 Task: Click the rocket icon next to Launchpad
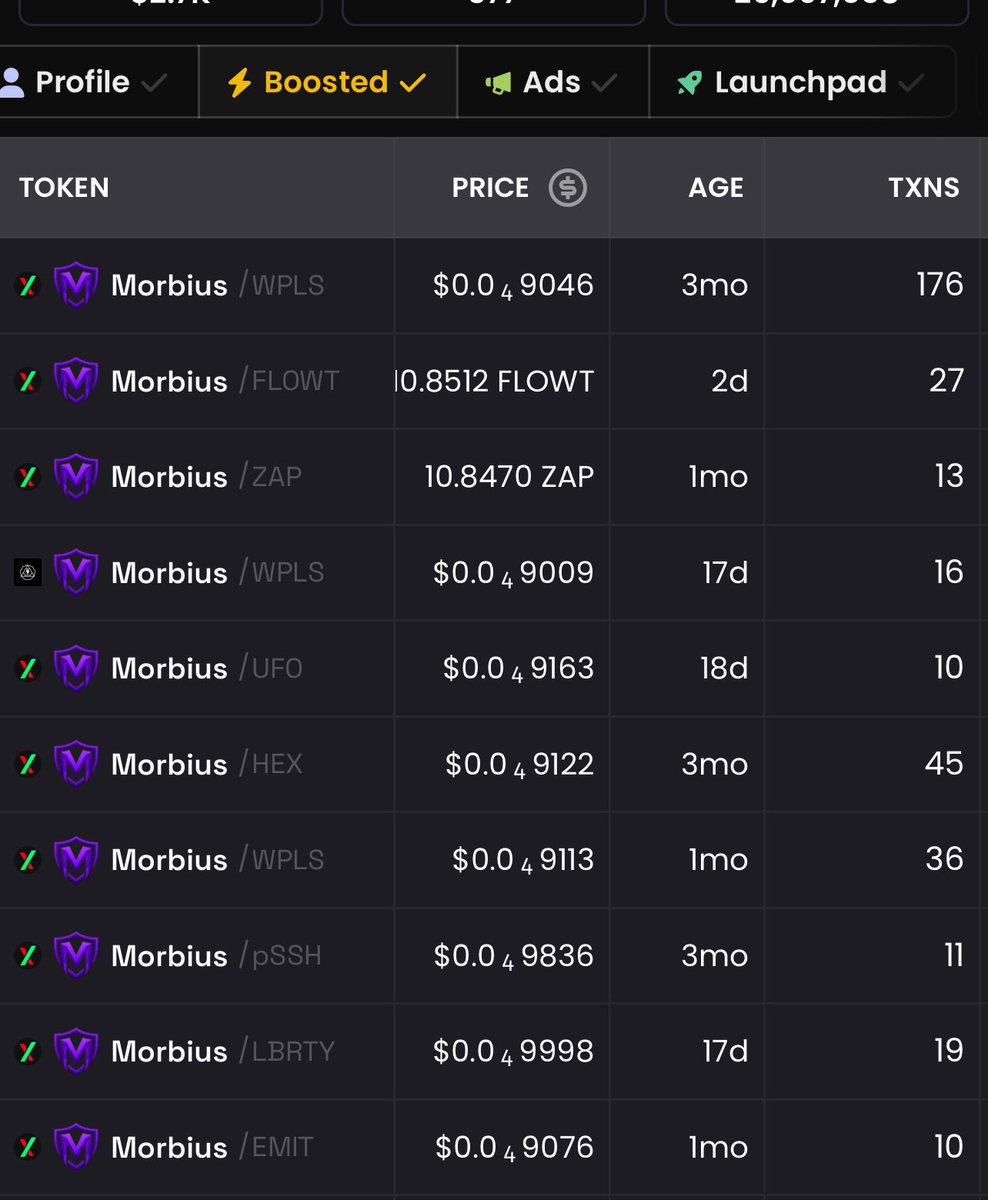tap(689, 82)
